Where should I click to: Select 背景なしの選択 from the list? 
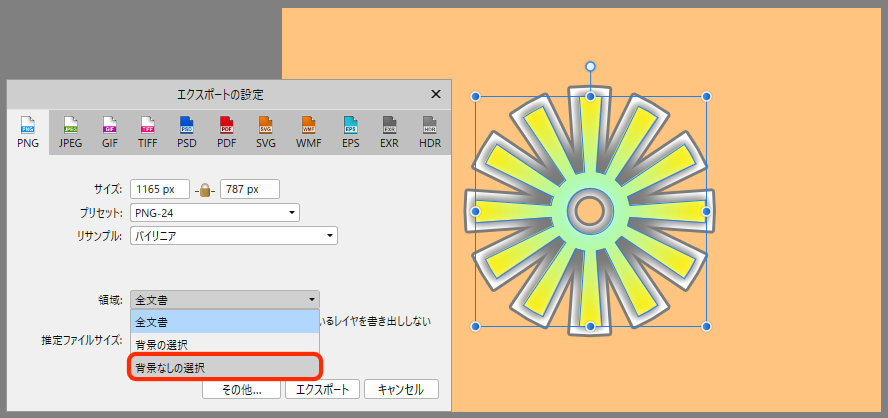[224, 368]
